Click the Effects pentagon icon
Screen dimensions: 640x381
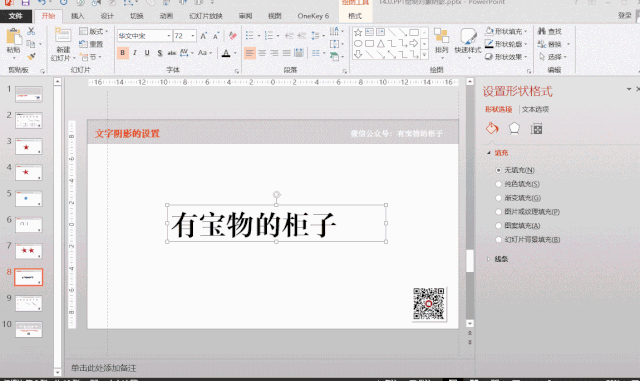pos(514,129)
